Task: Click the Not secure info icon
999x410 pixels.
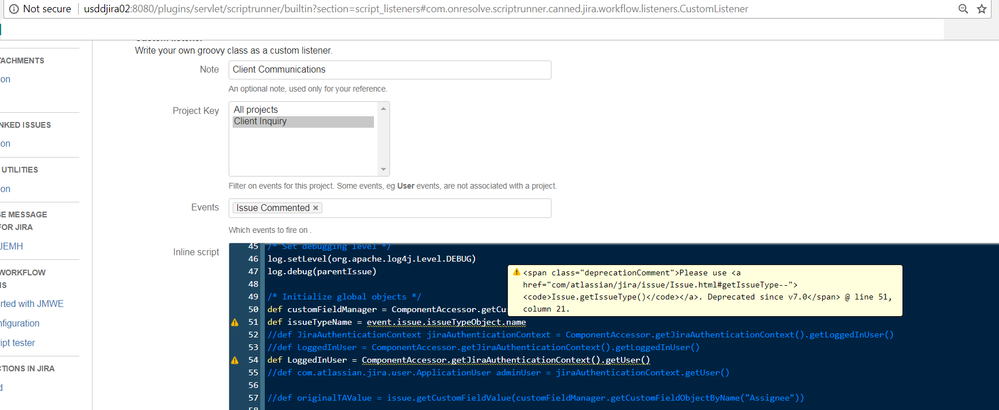Action: pyautogui.click(x=13, y=9)
